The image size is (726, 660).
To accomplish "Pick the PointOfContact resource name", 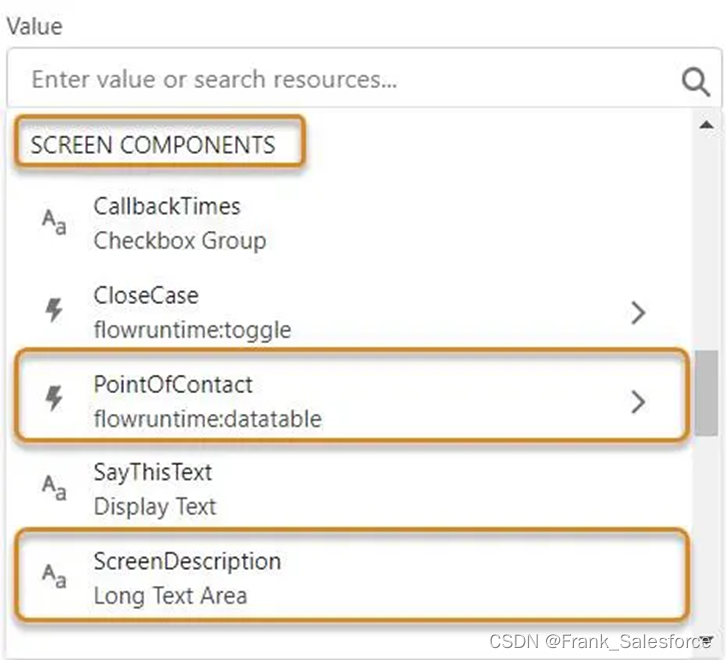I will 173,385.
